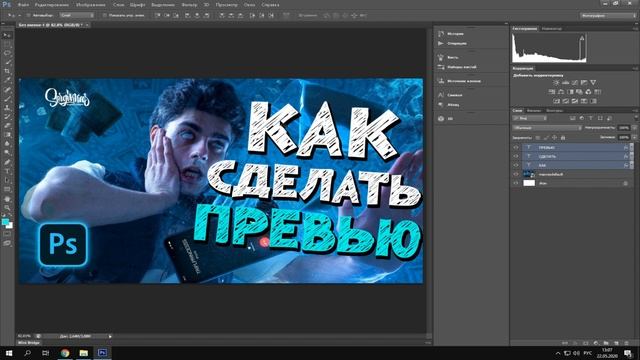Toggle layer filtering switch in Layers panel
The image size is (640, 360).
pyautogui.click(x=636, y=118)
